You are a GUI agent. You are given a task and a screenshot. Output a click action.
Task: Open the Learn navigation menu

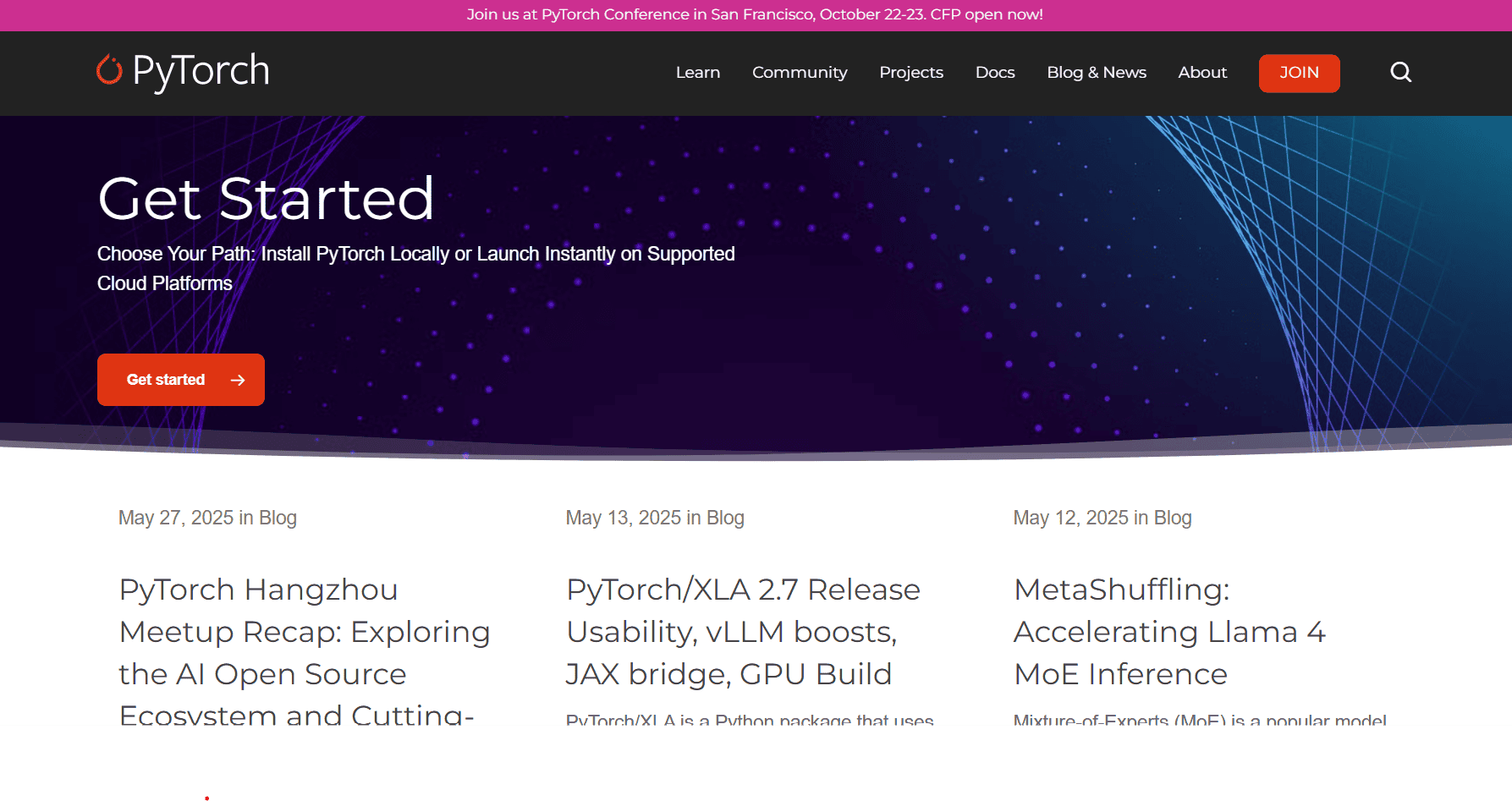697,73
